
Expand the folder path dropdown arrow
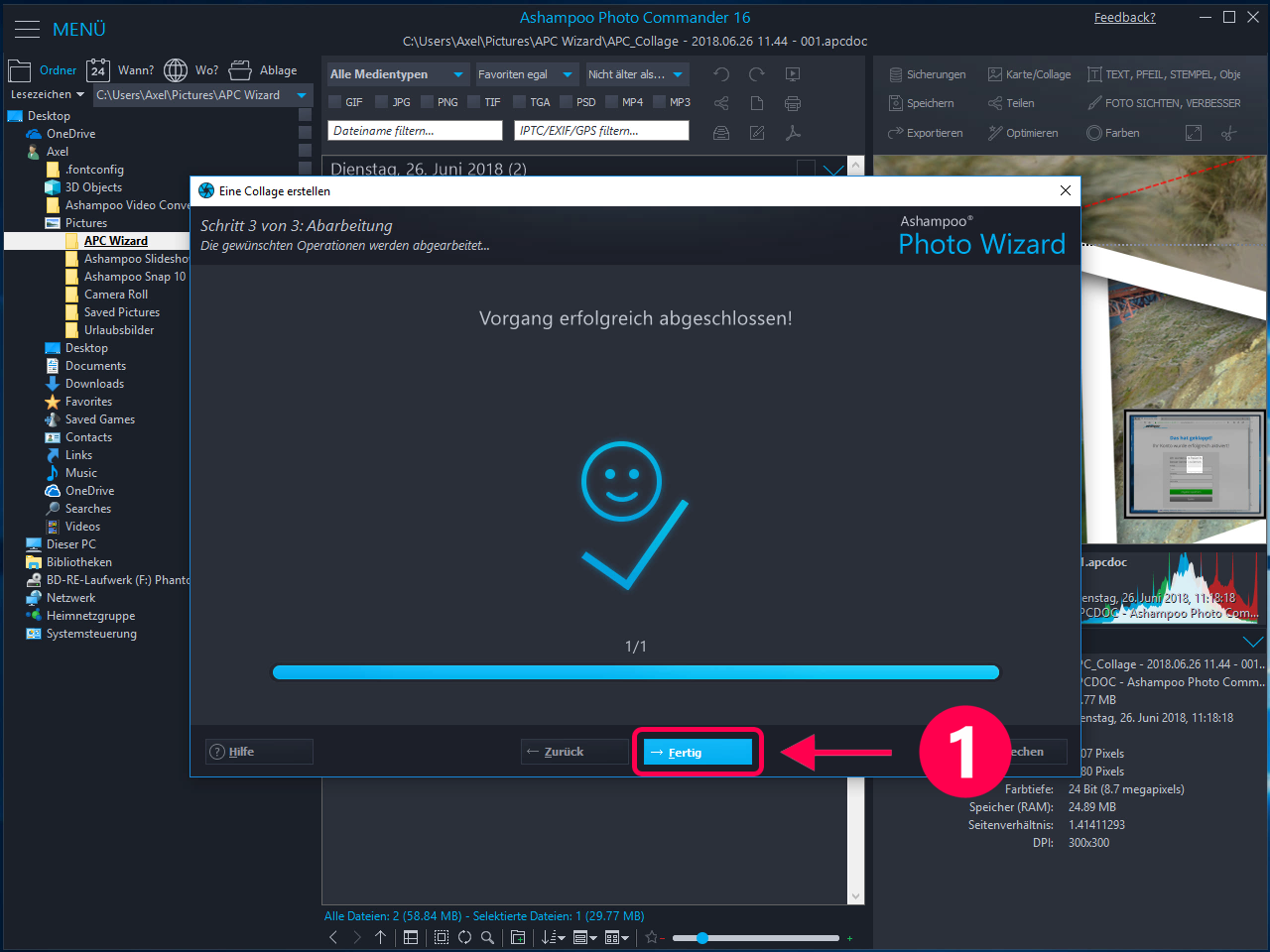click(x=302, y=95)
